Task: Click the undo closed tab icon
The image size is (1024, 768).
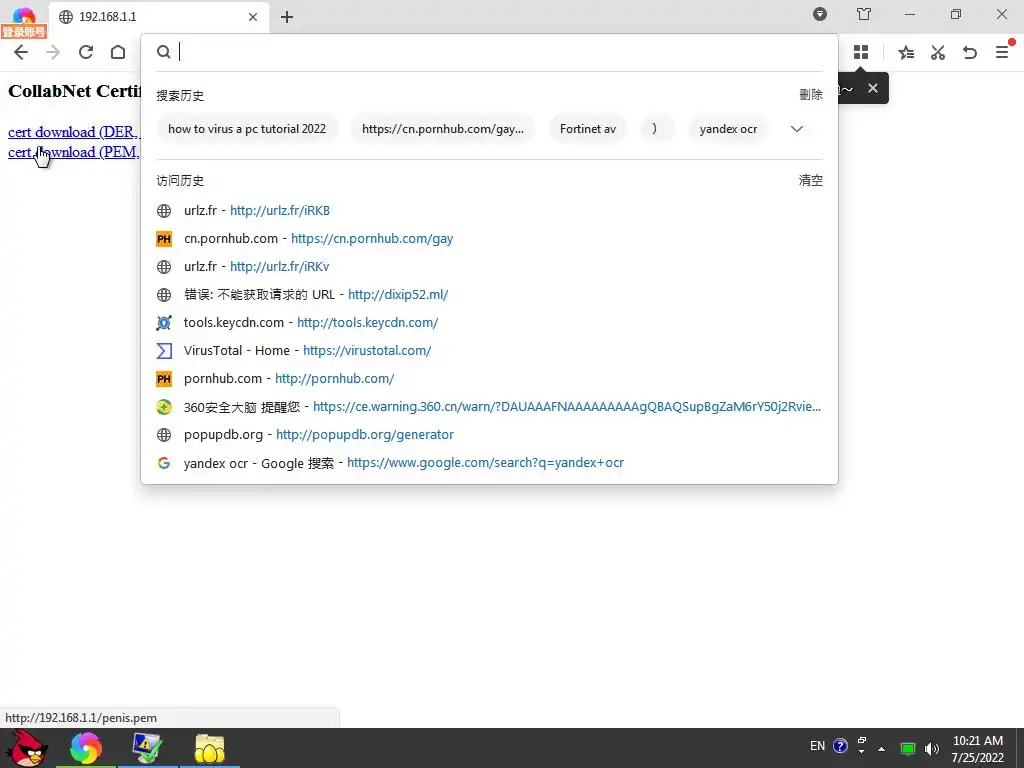Action: pyautogui.click(x=970, y=52)
